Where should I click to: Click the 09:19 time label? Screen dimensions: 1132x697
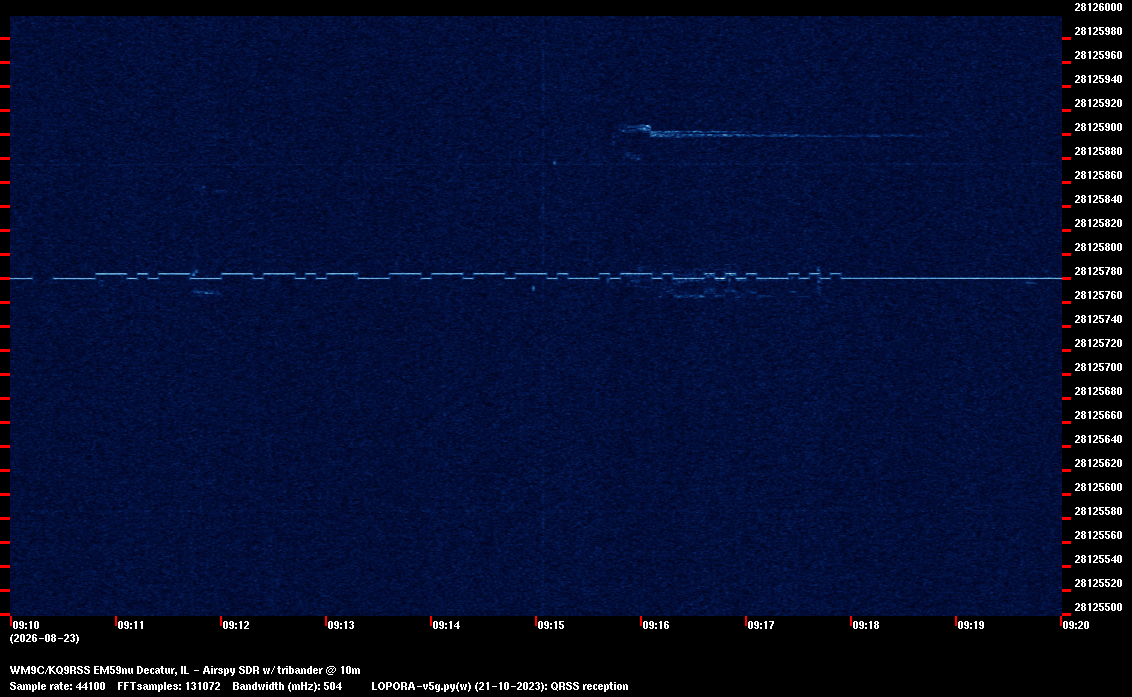tap(971, 625)
